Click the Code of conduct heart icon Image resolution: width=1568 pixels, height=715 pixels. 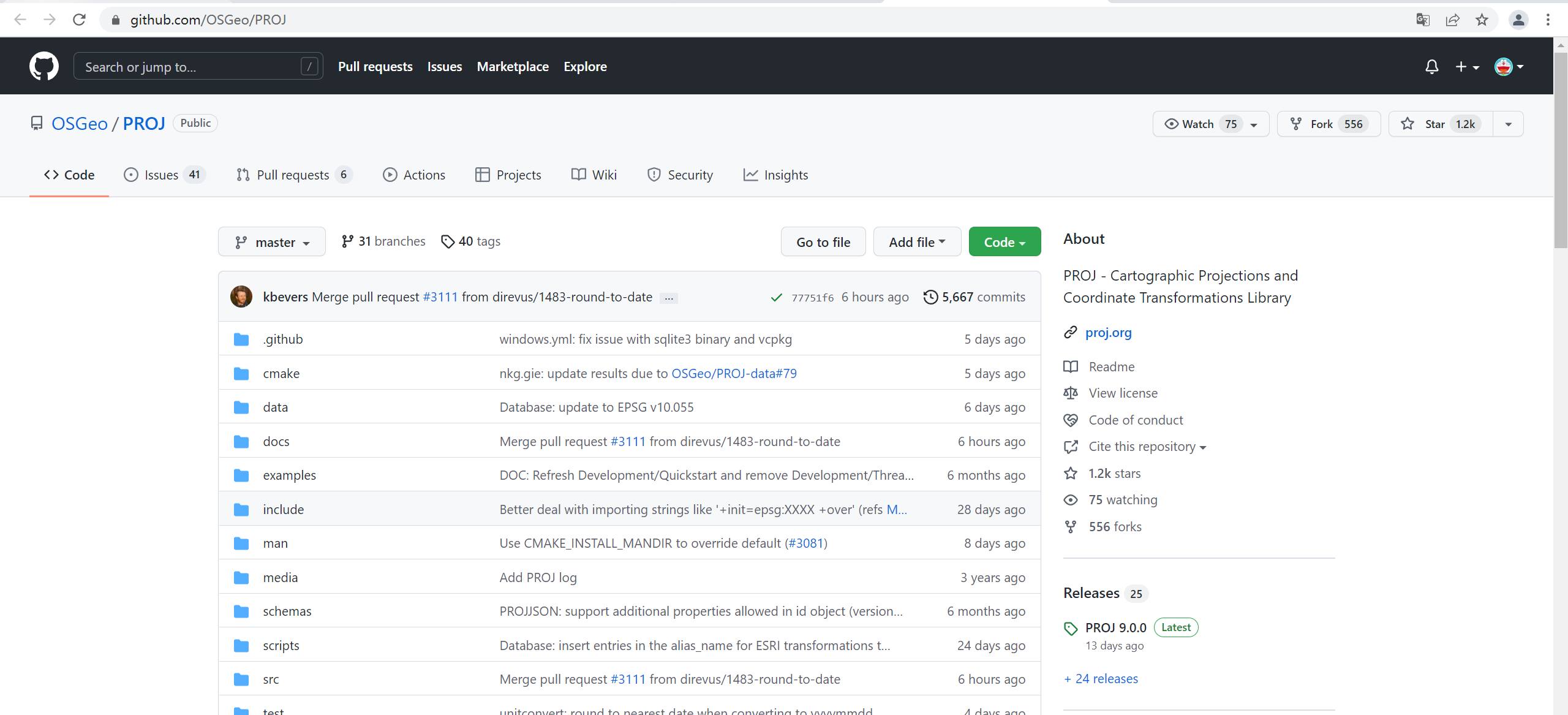pos(1071,420)
